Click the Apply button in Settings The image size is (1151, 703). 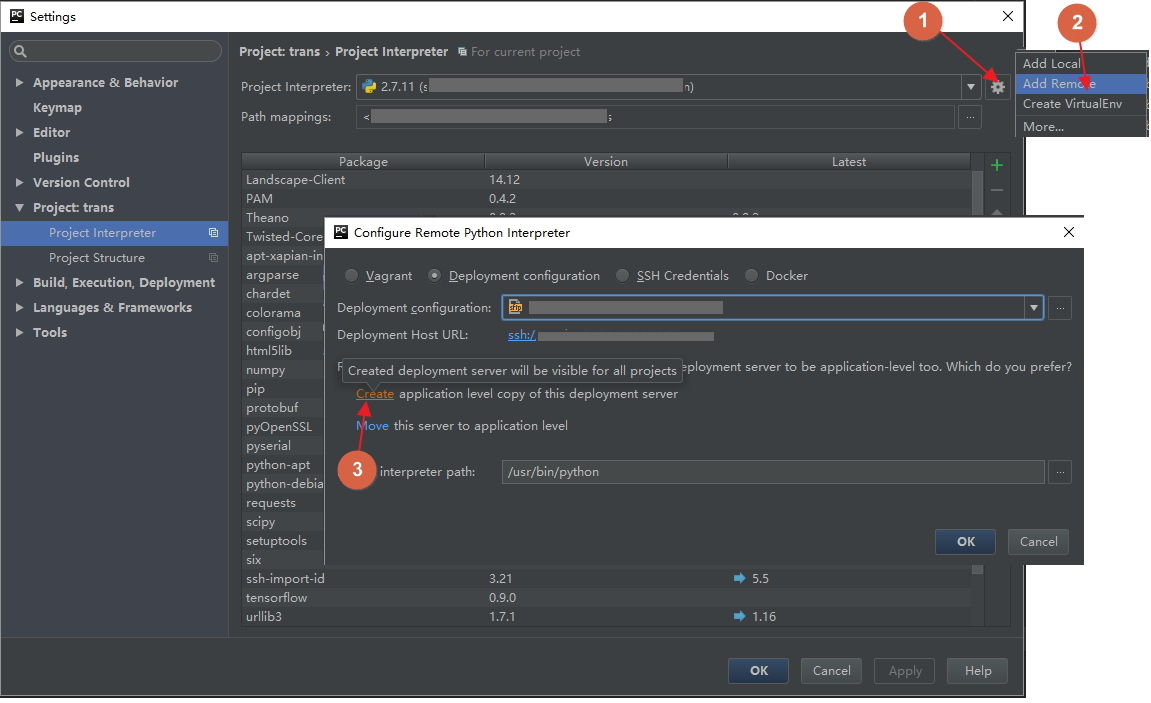904,671
